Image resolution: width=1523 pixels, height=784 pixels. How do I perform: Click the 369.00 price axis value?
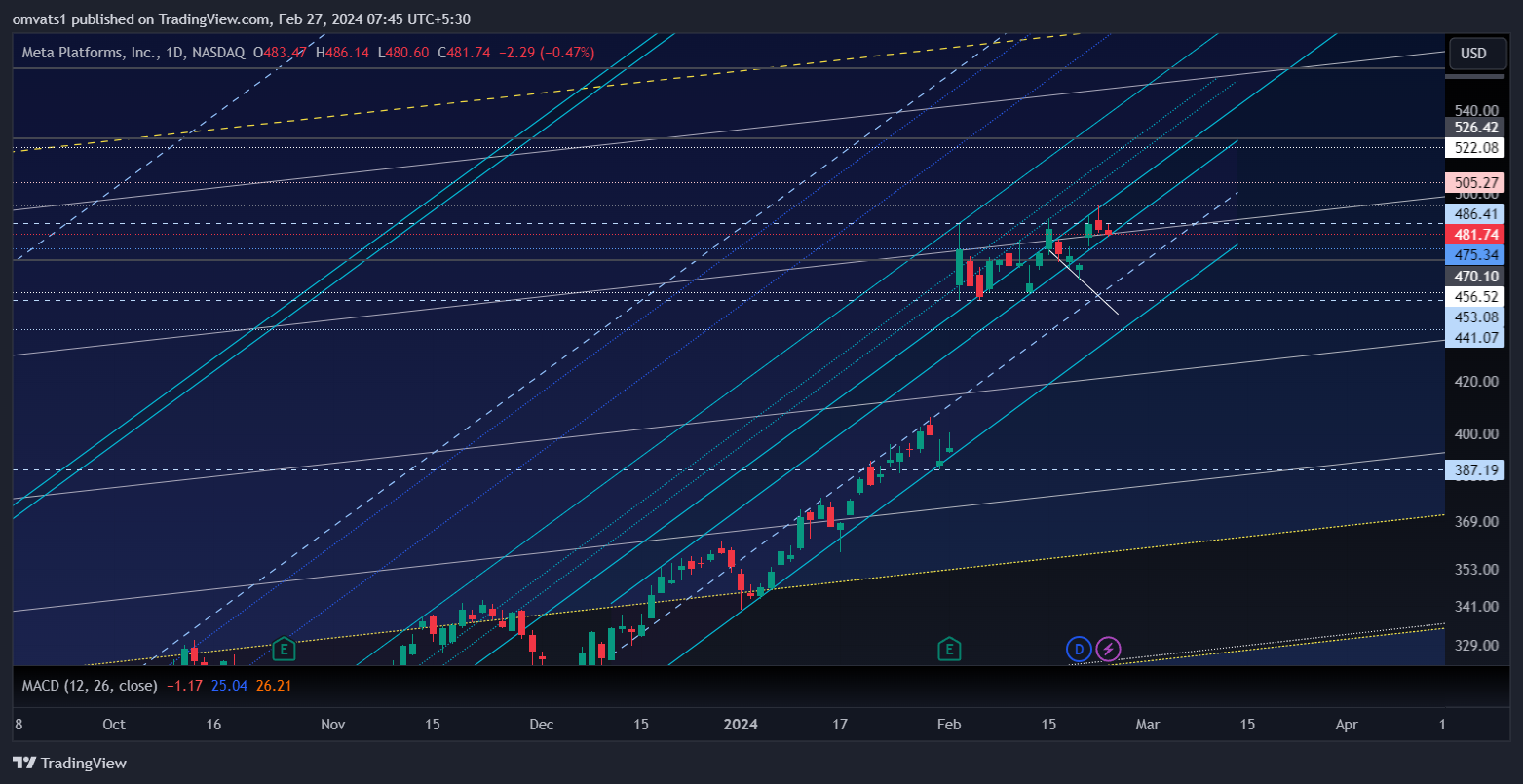point(1475,522)
